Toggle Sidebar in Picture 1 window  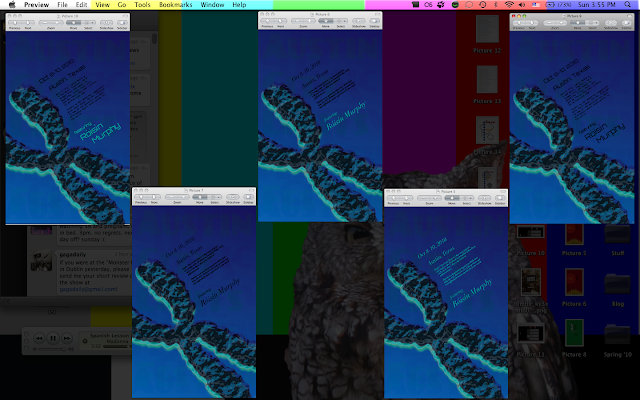(501, 198)
